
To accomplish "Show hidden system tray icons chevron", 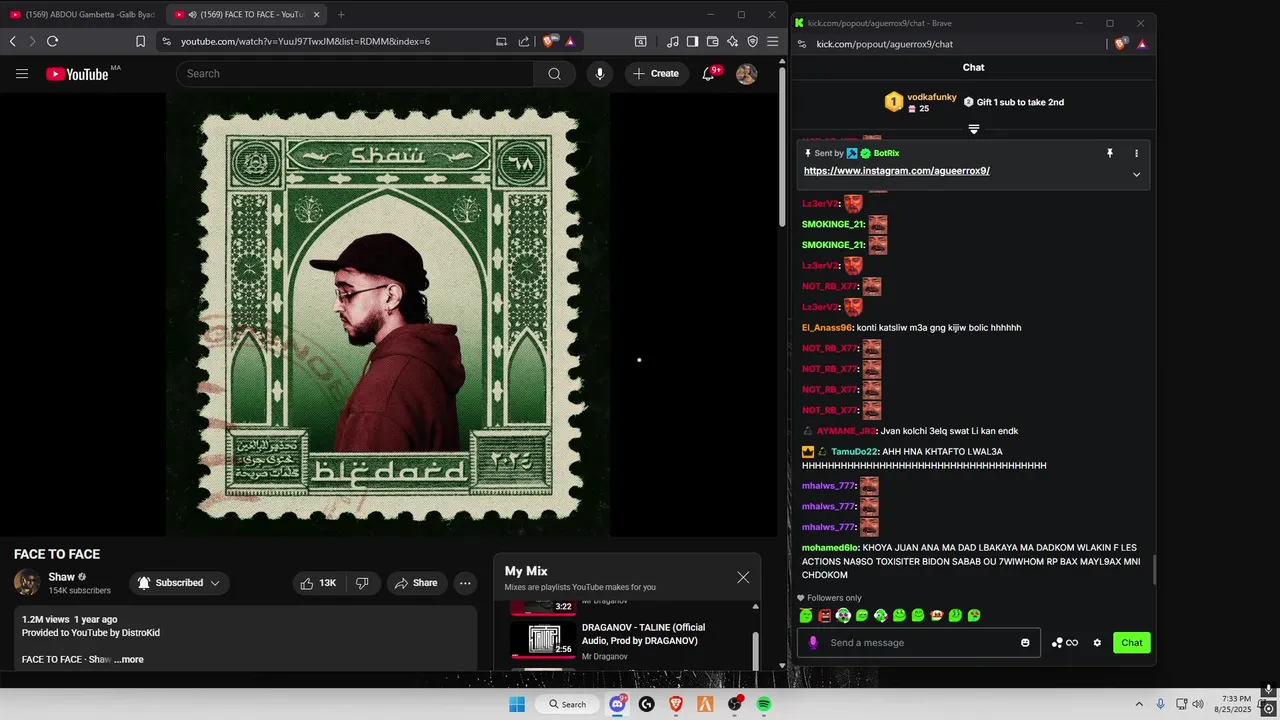I will (x=1138, y=704).
